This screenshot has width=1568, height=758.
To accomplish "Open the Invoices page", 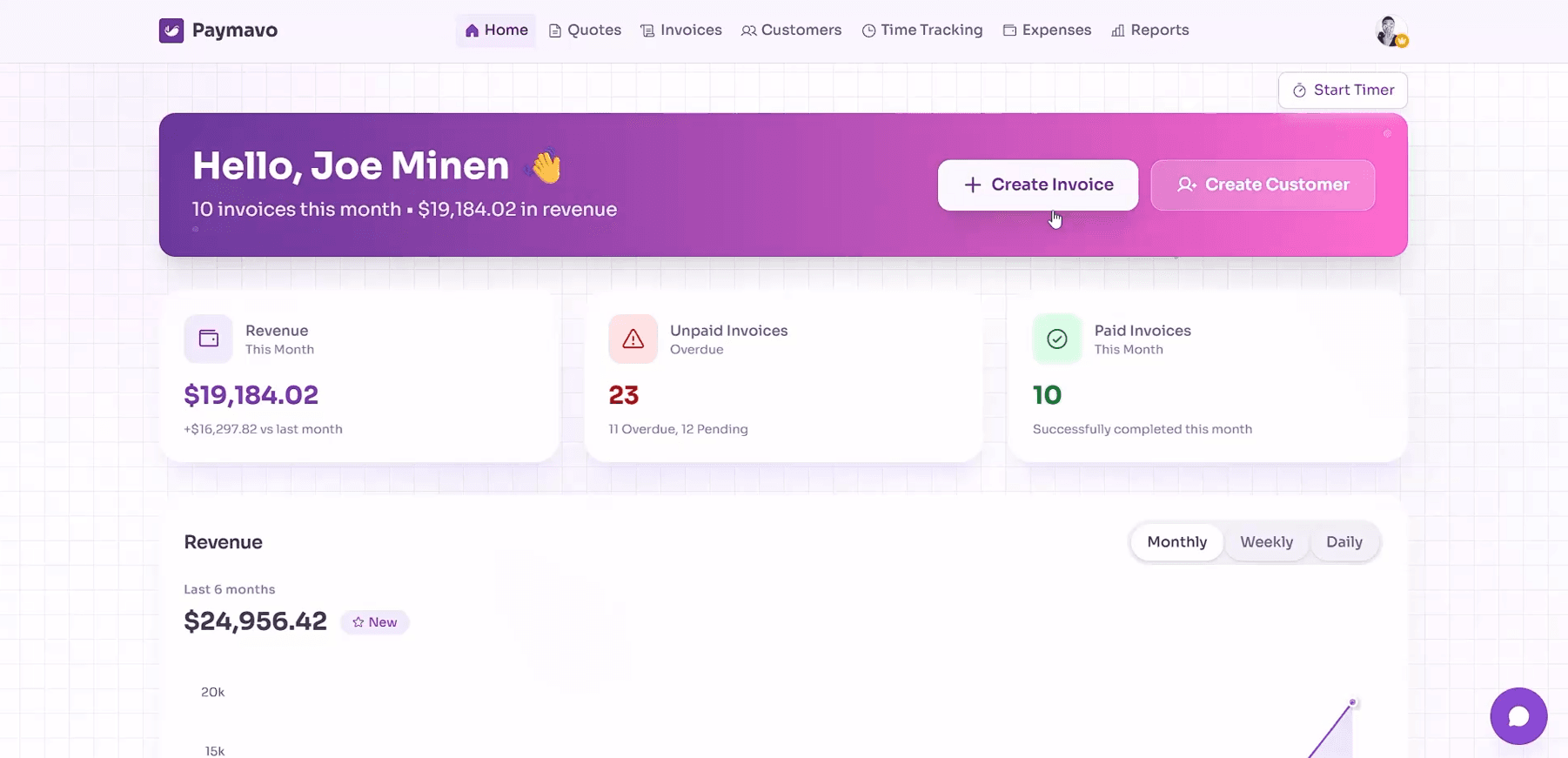I will [681, 30].
